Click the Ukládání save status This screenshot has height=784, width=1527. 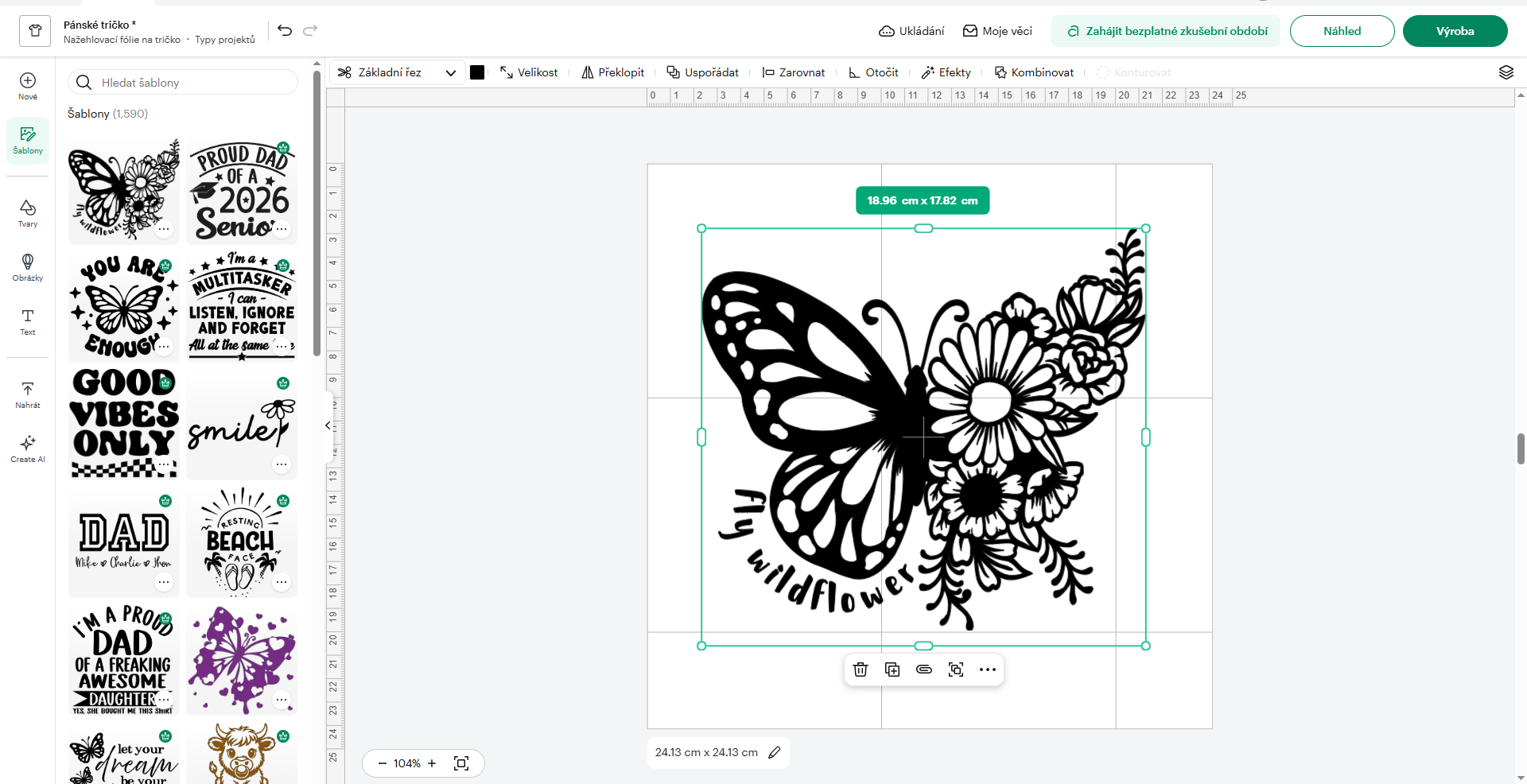pos(911,31)
